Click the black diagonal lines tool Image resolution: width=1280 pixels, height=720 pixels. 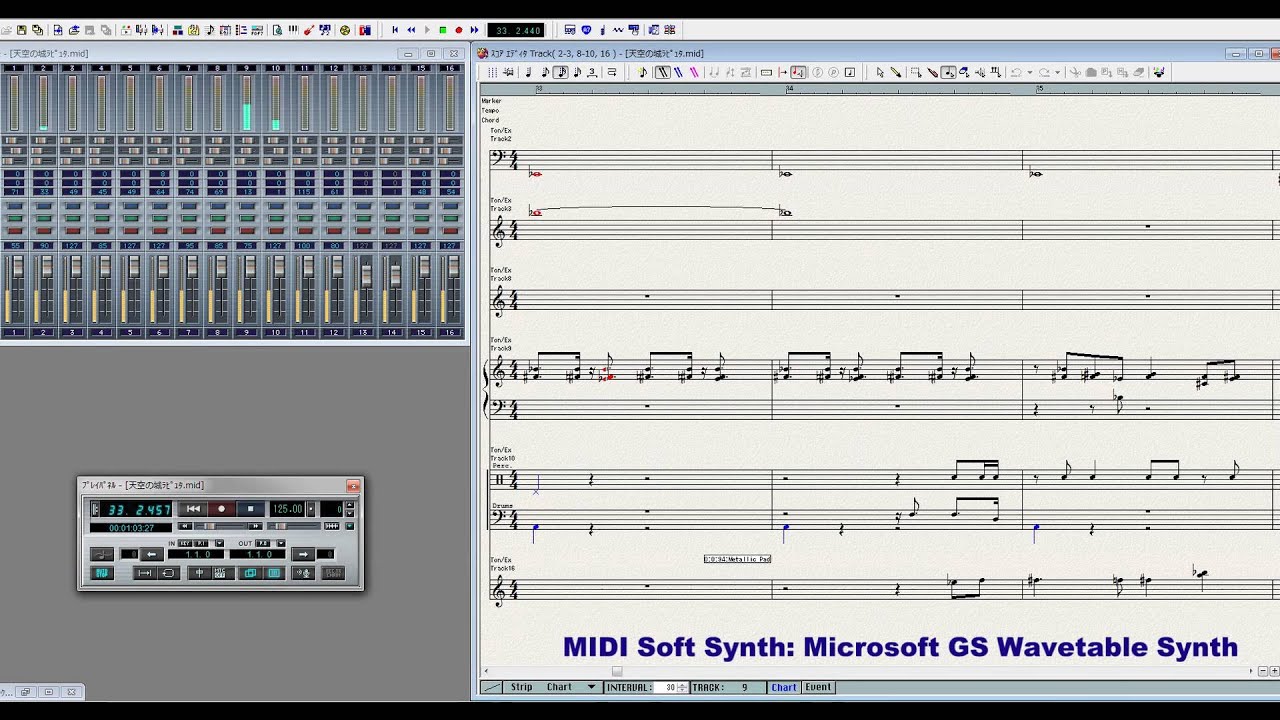(x=663, y=72)
